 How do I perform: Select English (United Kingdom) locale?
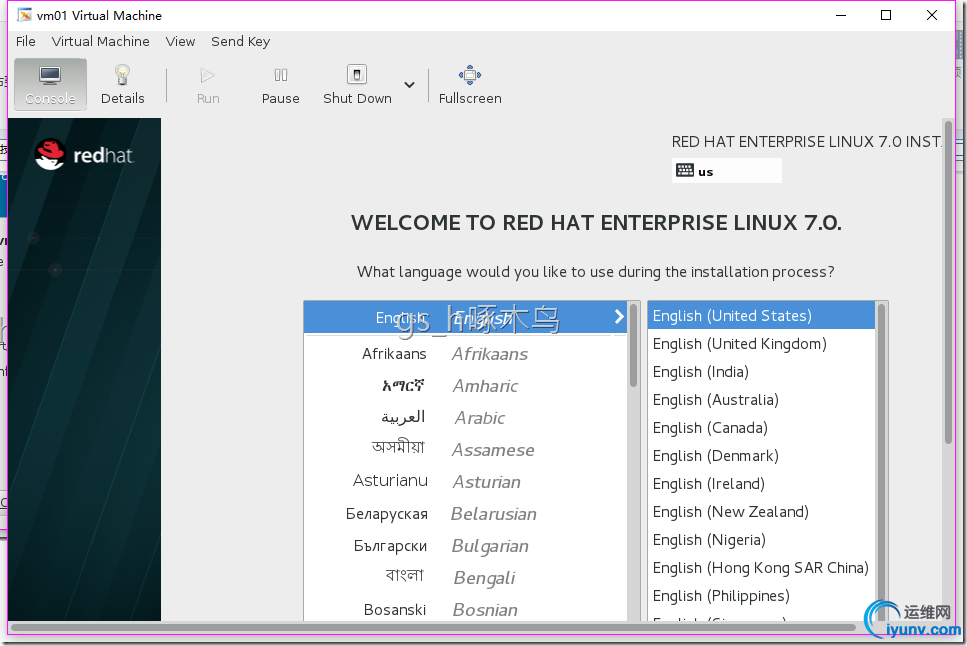pyautogui.click(x=740, y=344)
